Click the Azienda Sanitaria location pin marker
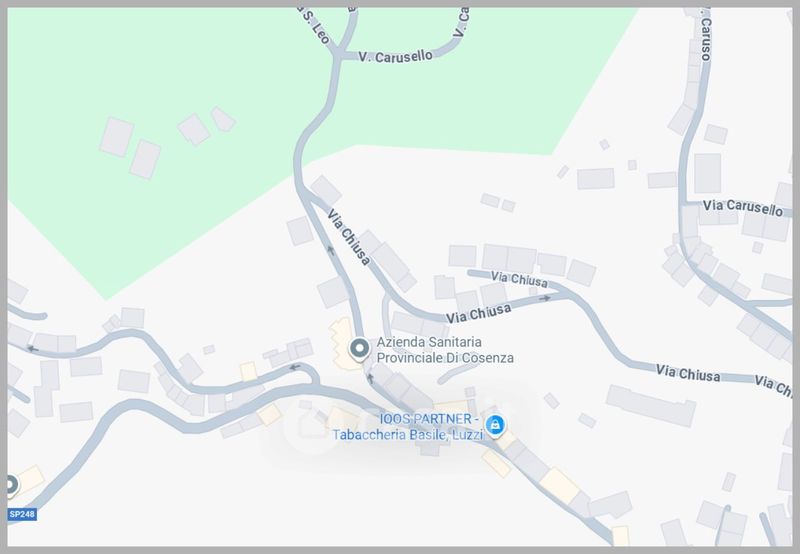The width and height of the screenshot is (800, 554). click(360, 350)
